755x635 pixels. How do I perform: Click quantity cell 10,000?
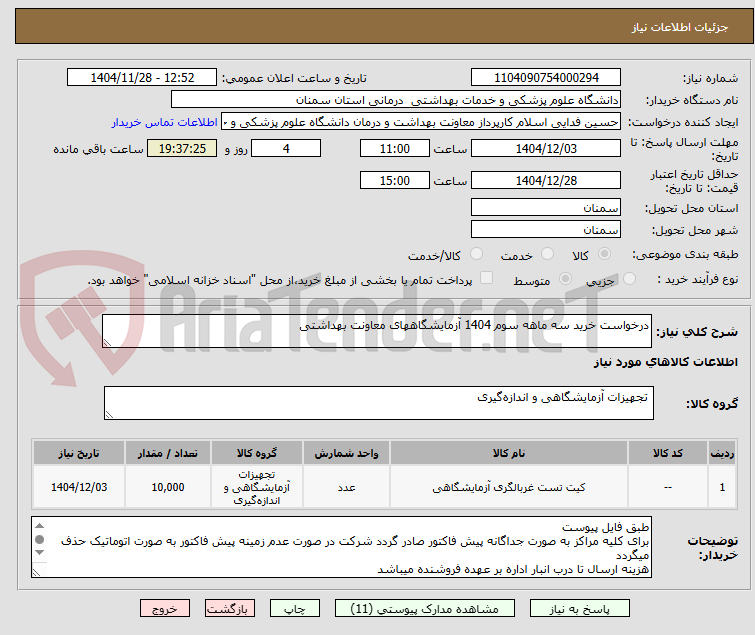[x=168, y=487]
